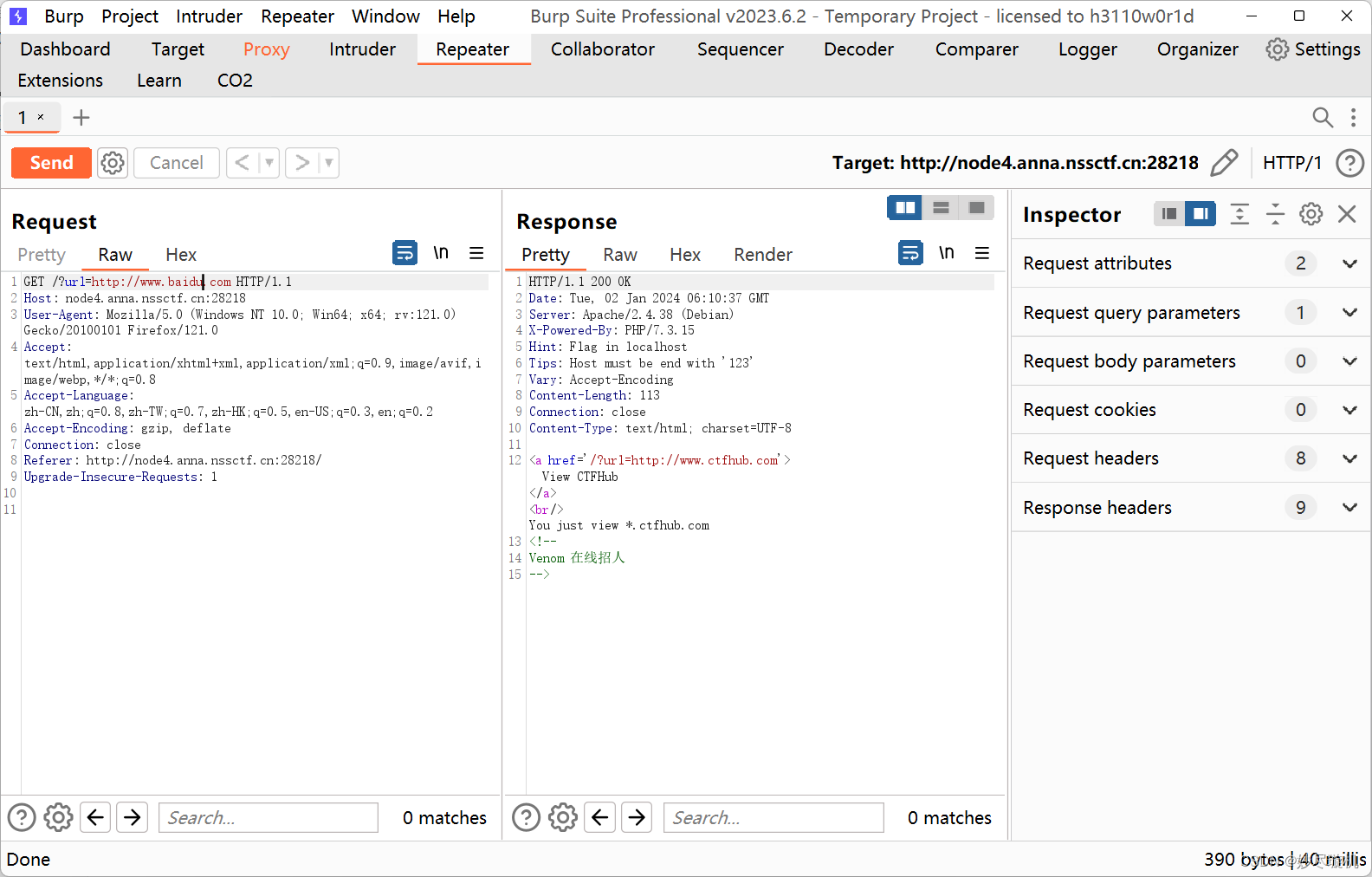Close Repeater tab 1
This screenshot has height=877, width=1372.
[x=41, y=117]
